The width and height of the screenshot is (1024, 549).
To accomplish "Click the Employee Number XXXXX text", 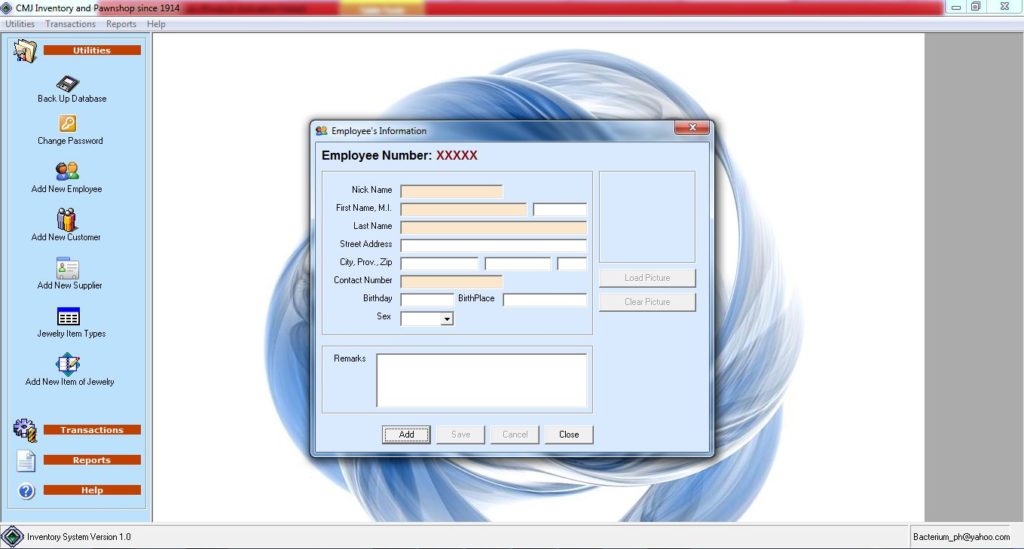I will pyautogui.click(x=400, y=155).
